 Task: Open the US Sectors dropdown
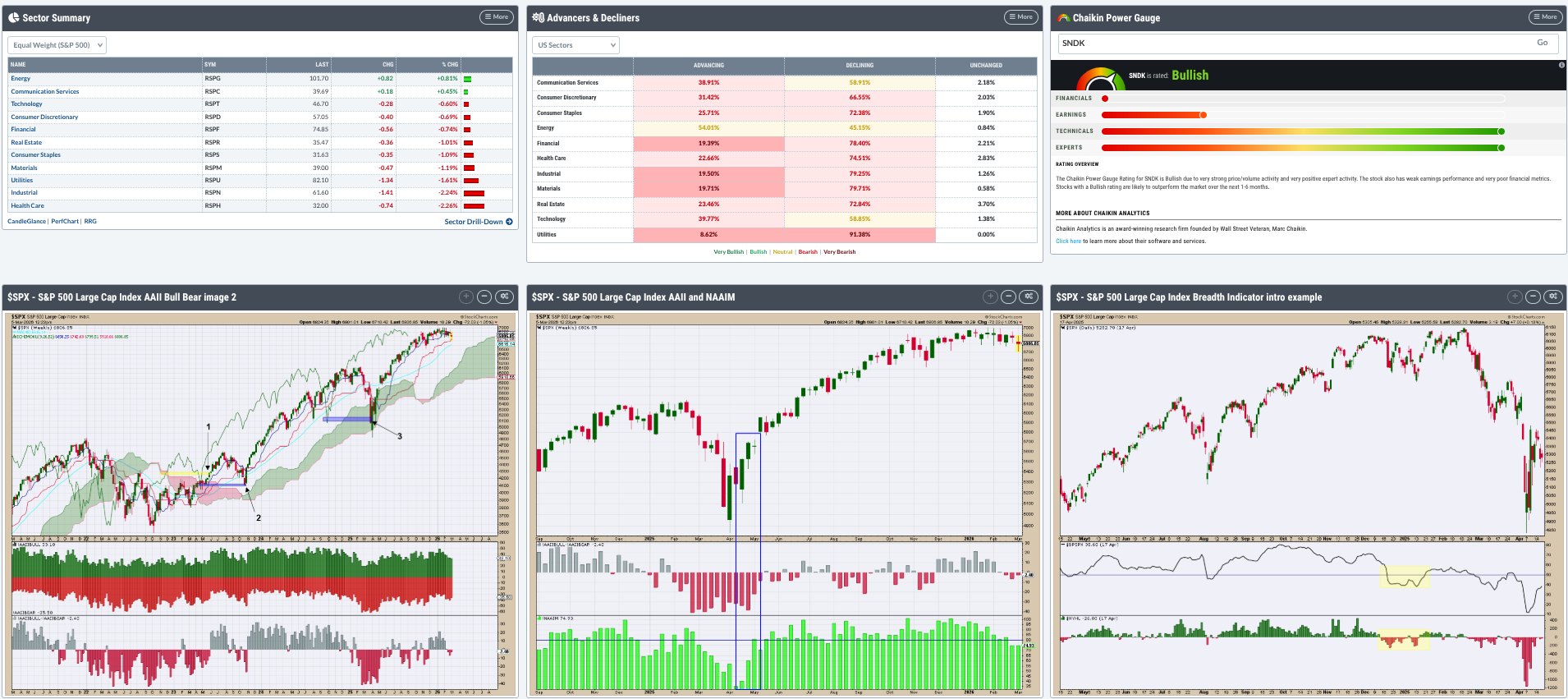(575, 45)
